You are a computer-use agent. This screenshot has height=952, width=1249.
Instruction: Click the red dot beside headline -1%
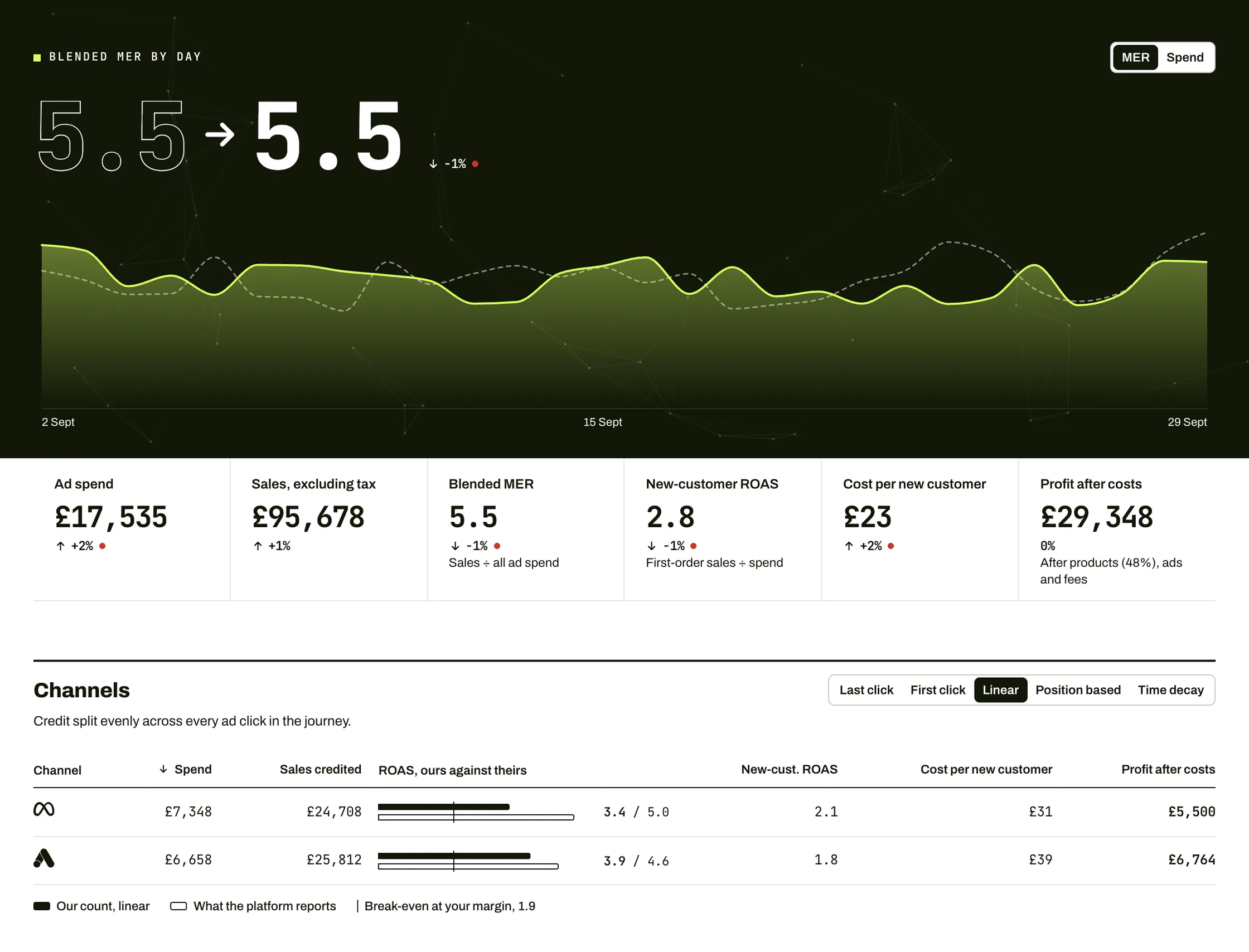tap(475, 164)
